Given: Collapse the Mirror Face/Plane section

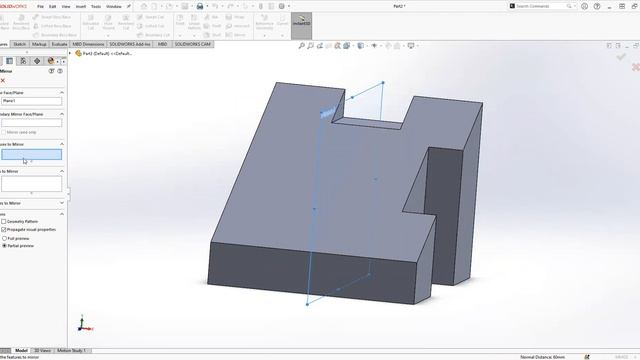Looking at the screenshot, I should (62, 93).
